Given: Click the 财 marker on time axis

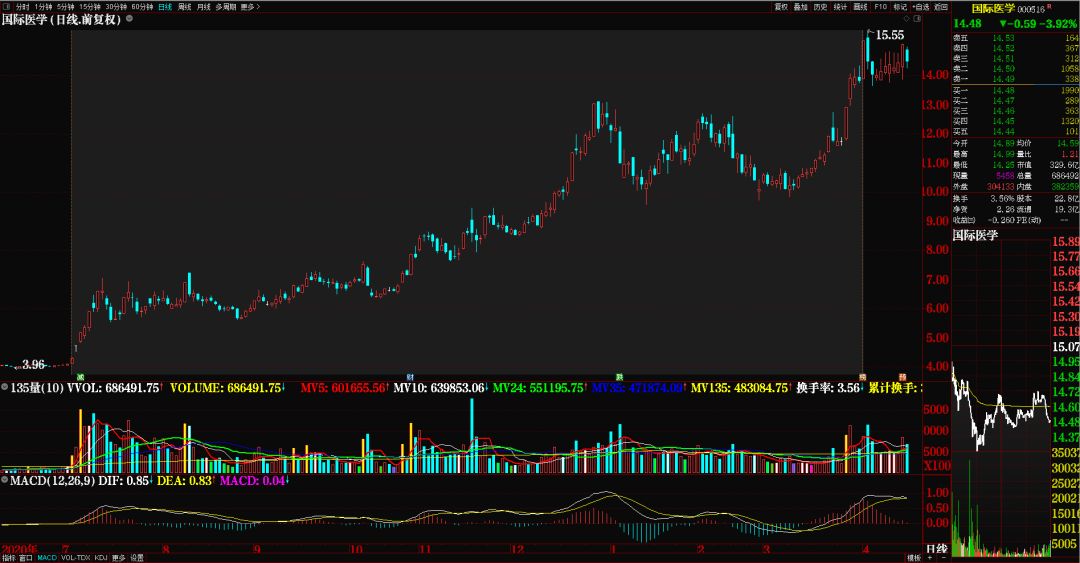Looking at the screenshot, I should 410,377.
